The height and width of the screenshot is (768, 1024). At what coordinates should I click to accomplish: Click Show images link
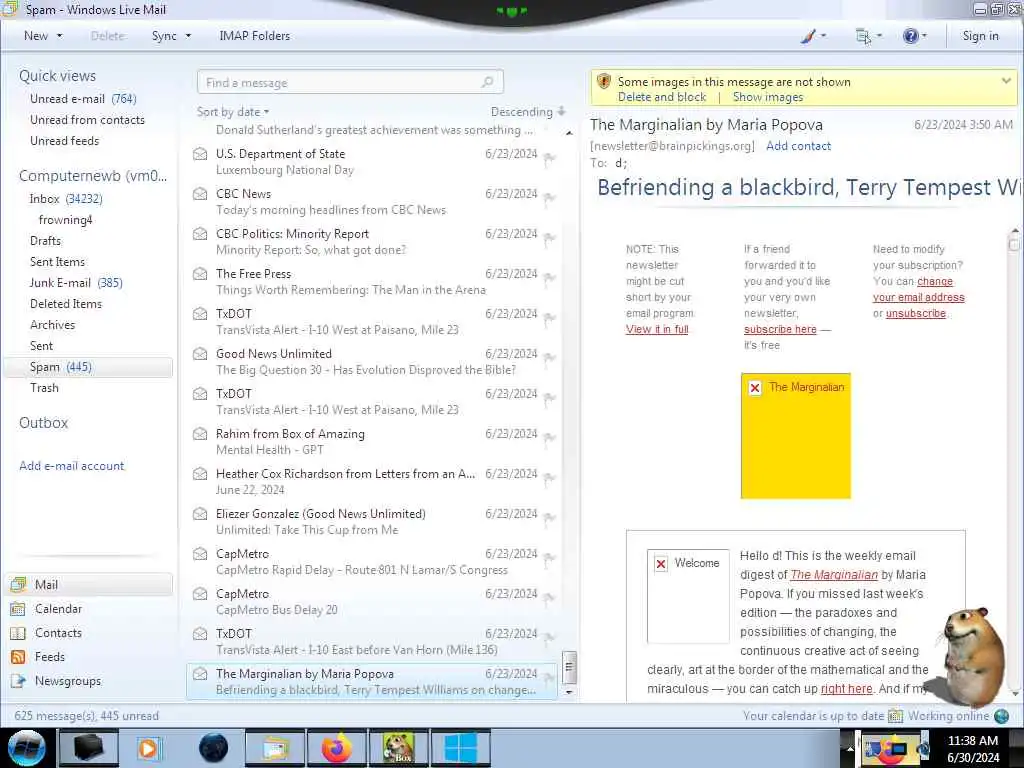[x=768, y=97]
